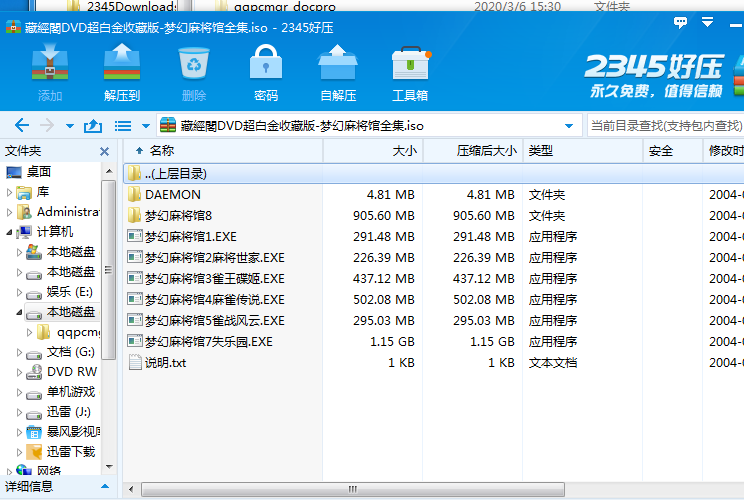
Task: Click the 解压到 (Extract to) icon
Action: 122,62
